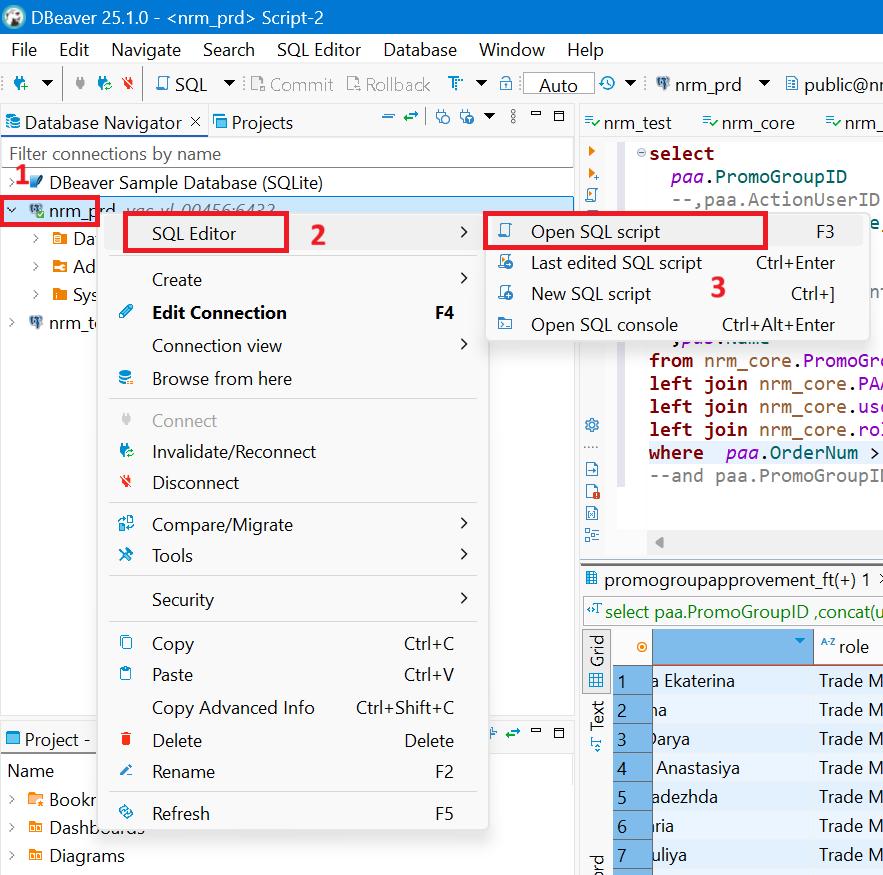Select Delete in context menu
Screen dimensions: 883x875
coord(292,740)
